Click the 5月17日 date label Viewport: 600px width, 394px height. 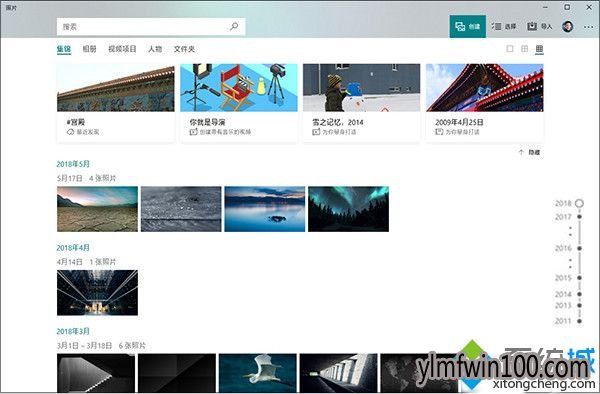tap(70, 178)
